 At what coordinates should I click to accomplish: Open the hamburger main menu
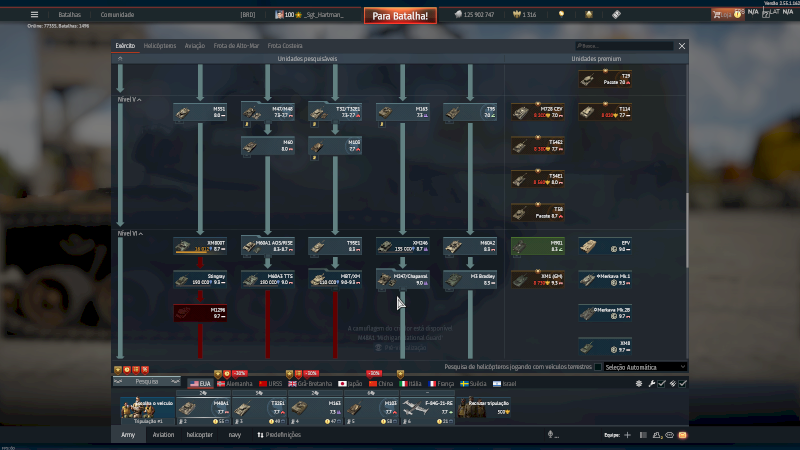(x=34, y=15)
